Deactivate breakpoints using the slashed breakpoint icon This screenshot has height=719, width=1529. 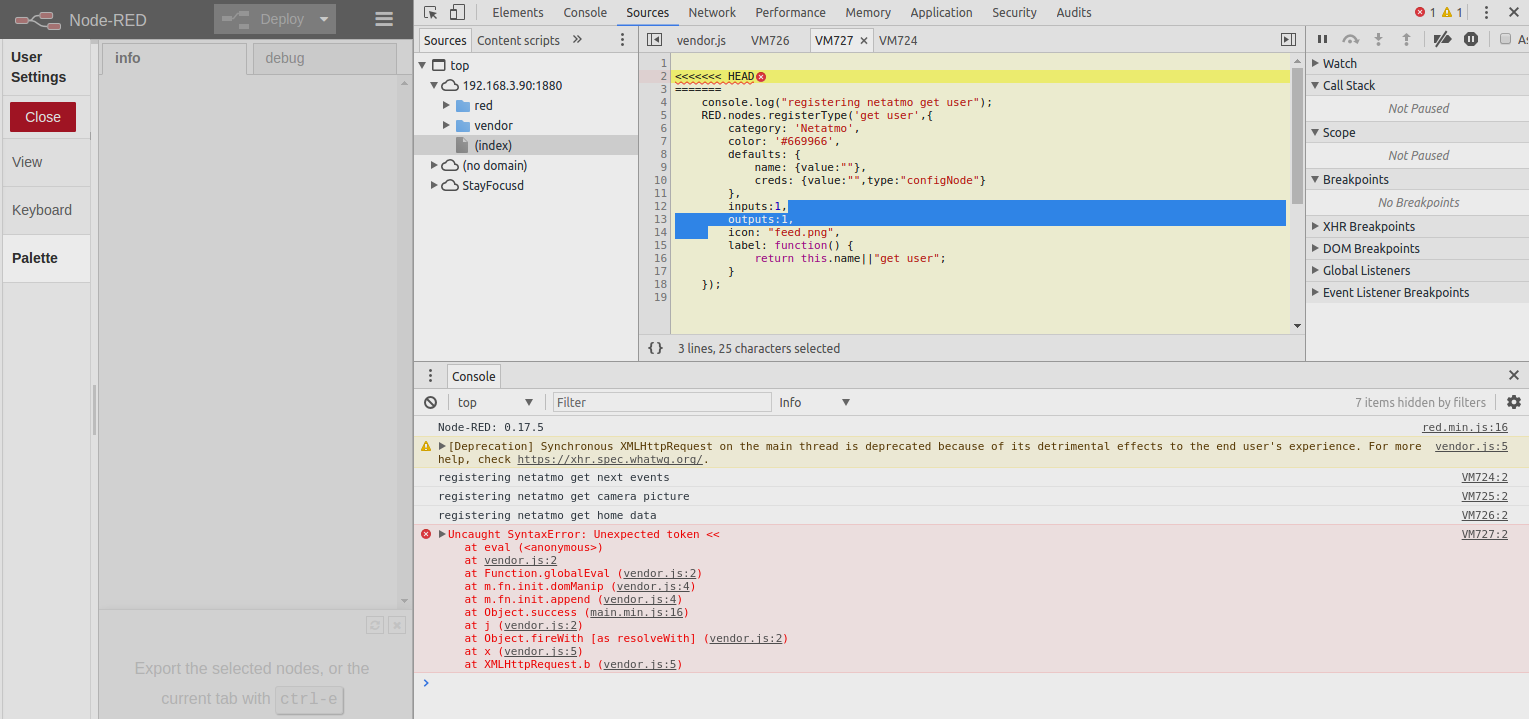1441,38
